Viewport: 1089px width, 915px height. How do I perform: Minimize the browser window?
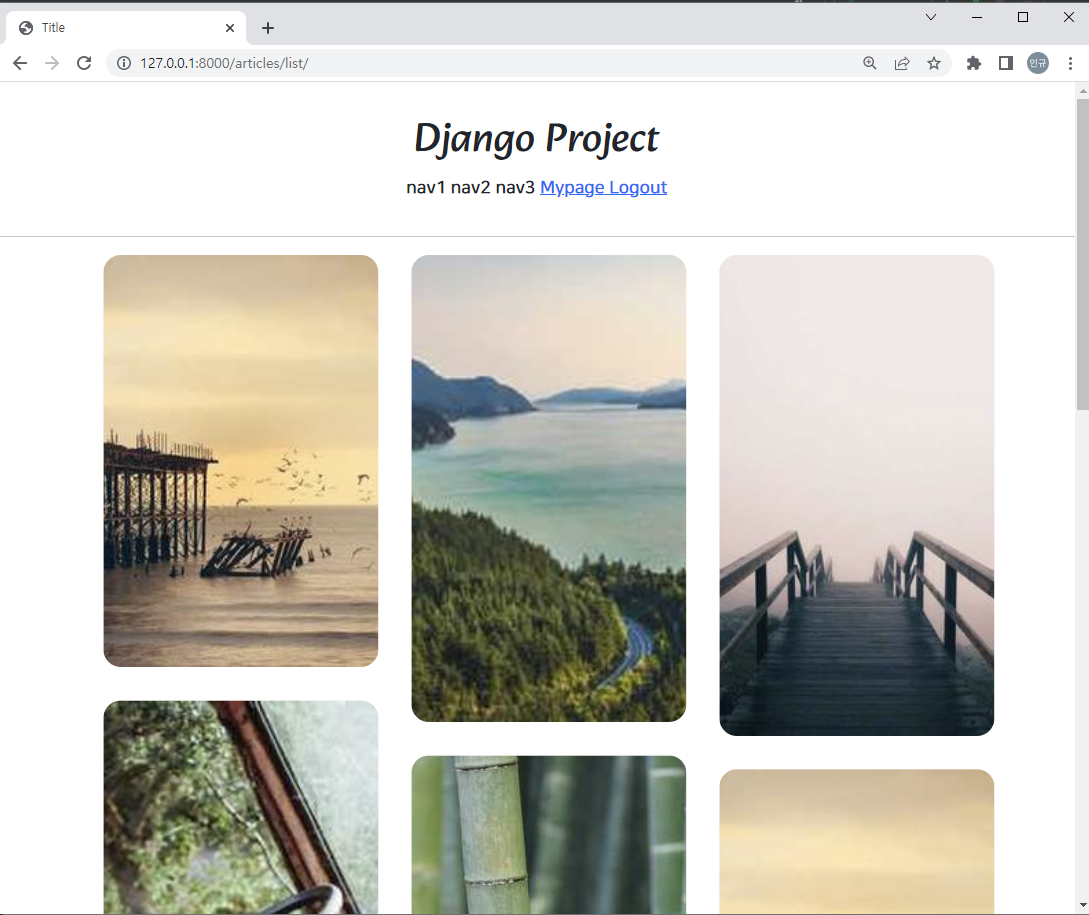coord(976,17)
